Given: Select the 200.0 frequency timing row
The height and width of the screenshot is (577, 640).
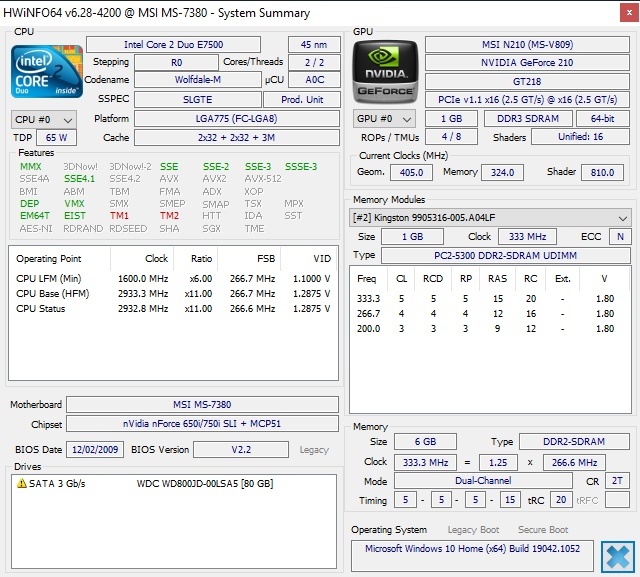Looking at the screenshot, I should point(490,329).
